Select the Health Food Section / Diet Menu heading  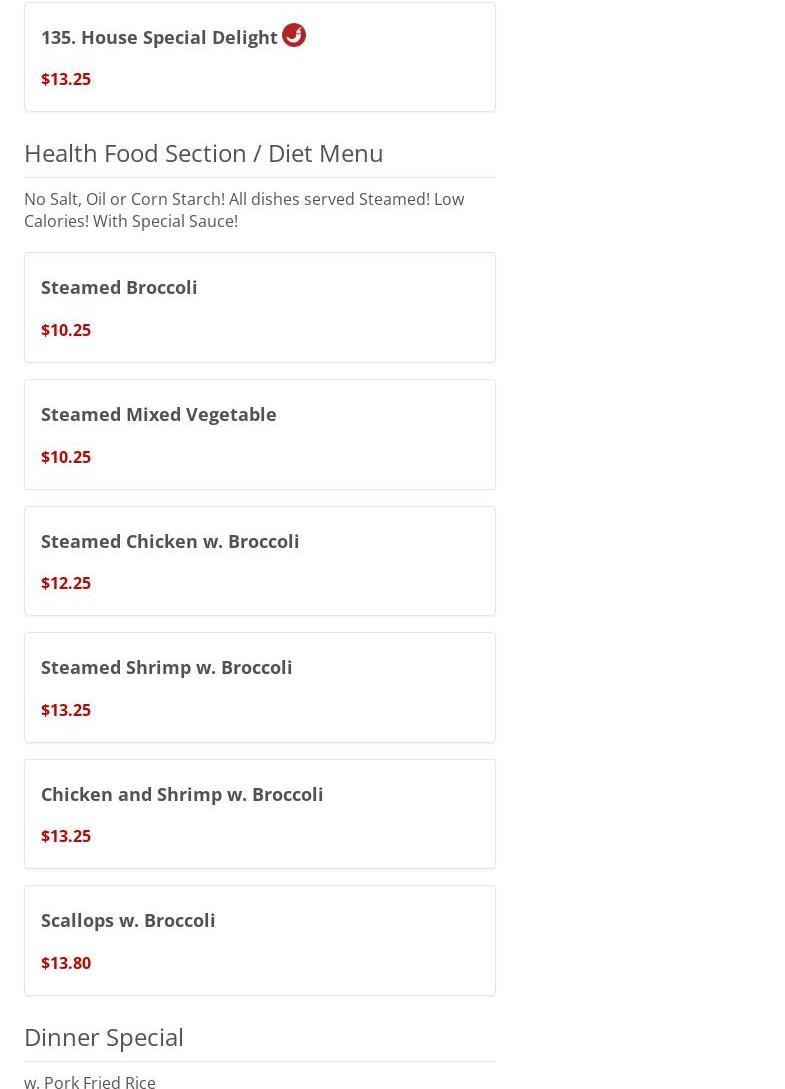203,153
